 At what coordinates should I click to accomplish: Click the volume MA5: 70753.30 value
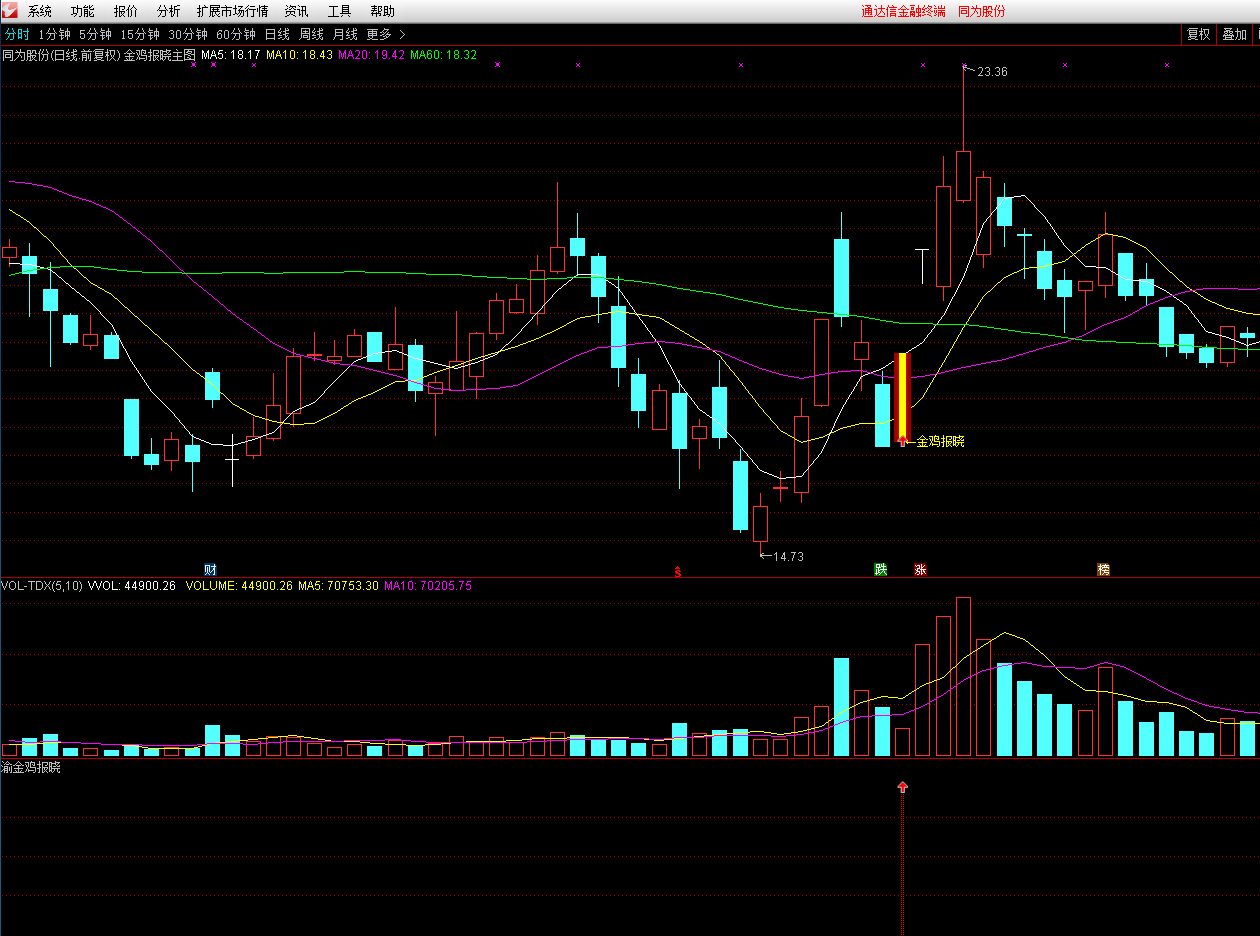[338, 586]
